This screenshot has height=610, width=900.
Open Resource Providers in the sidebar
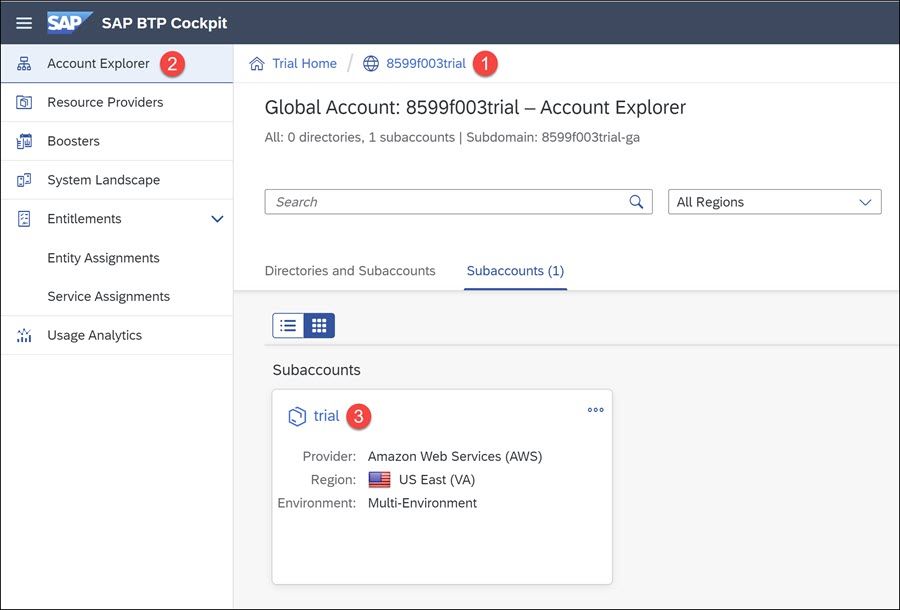tap(117, 103)
